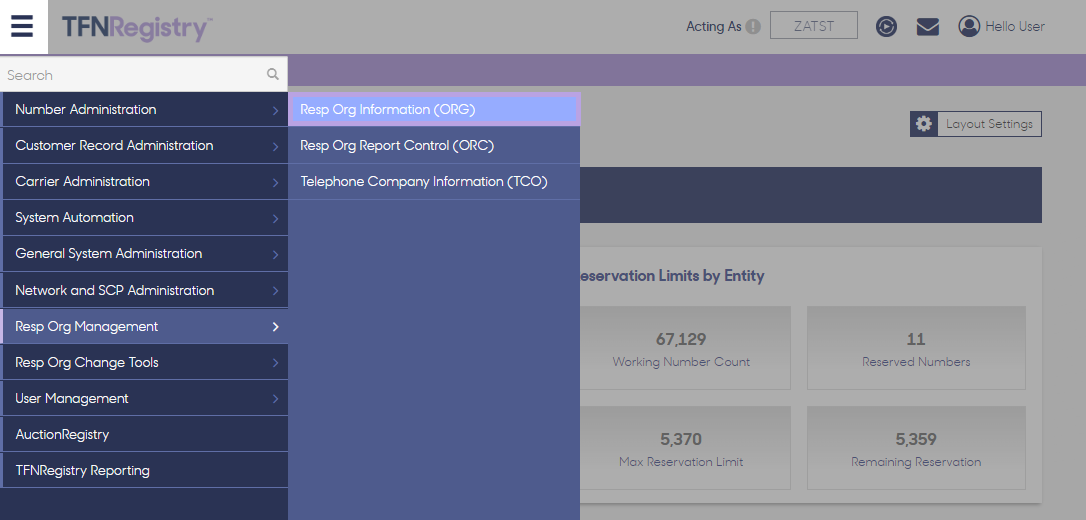Click the circular play tutorial icon
Screen dimensions: 1086x520
[x=886, y=26]
